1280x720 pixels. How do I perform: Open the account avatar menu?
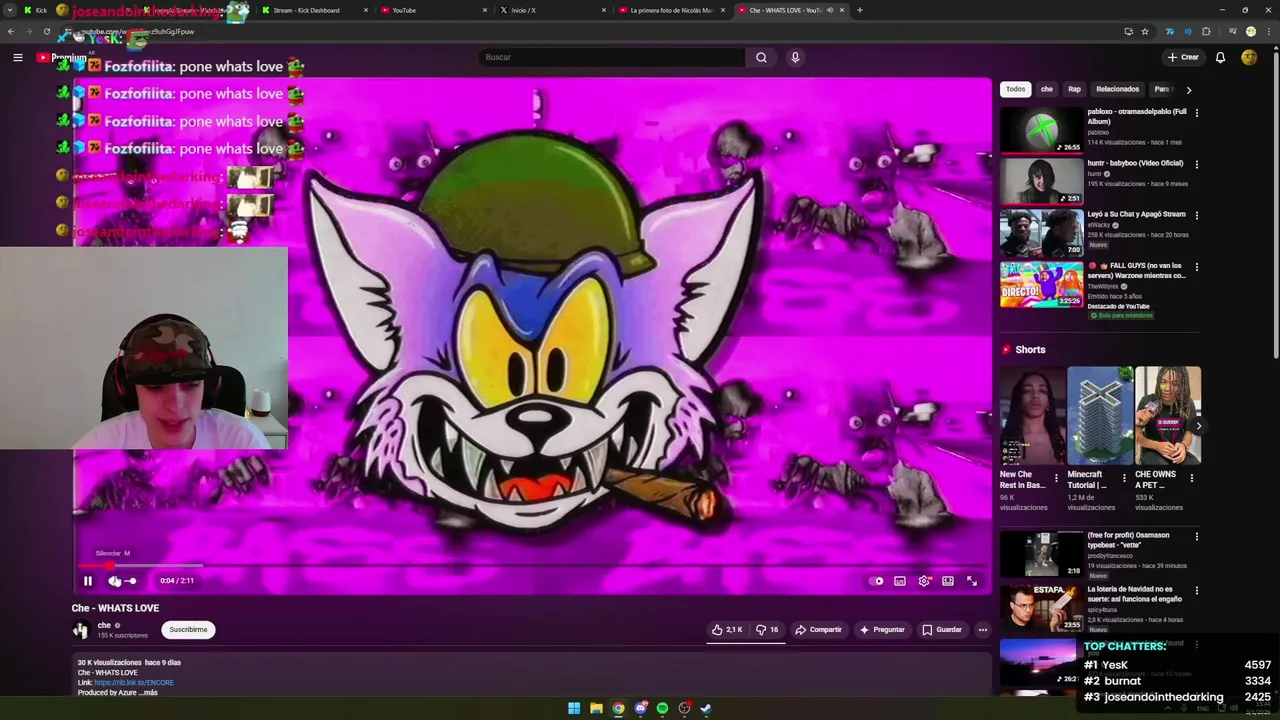pos(1249,57)
